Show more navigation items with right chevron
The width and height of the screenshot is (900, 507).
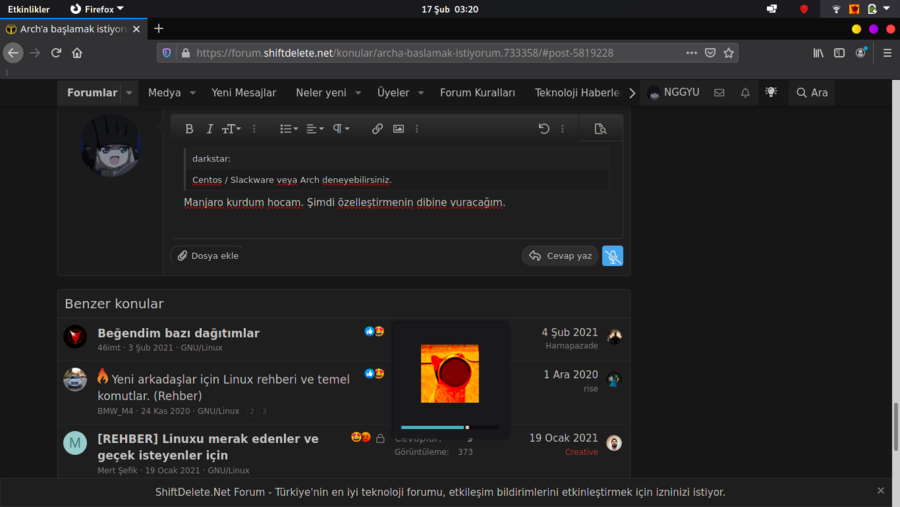click(x=632, y=93)
